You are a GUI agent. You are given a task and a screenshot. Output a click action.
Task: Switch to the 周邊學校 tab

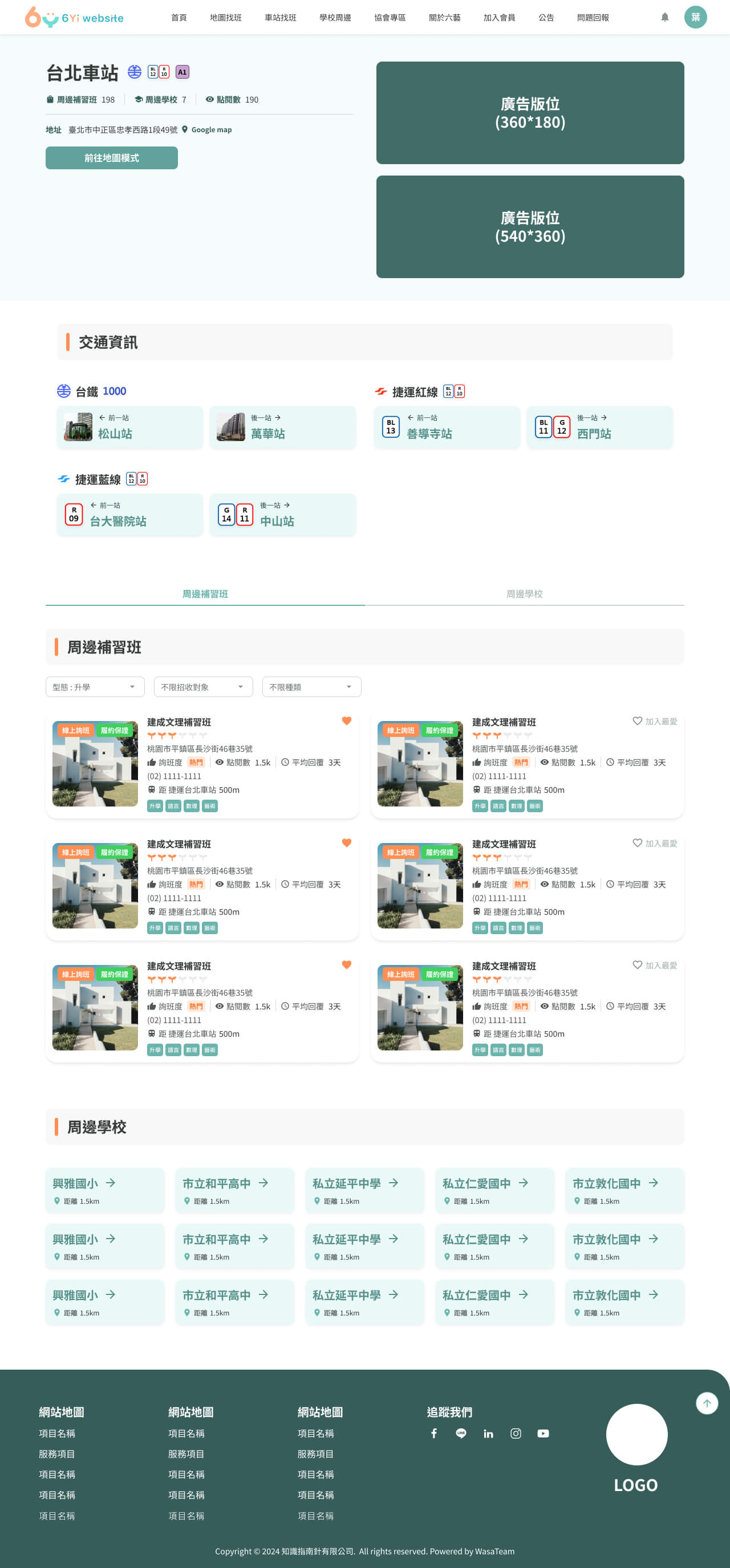tap(524, 593)
